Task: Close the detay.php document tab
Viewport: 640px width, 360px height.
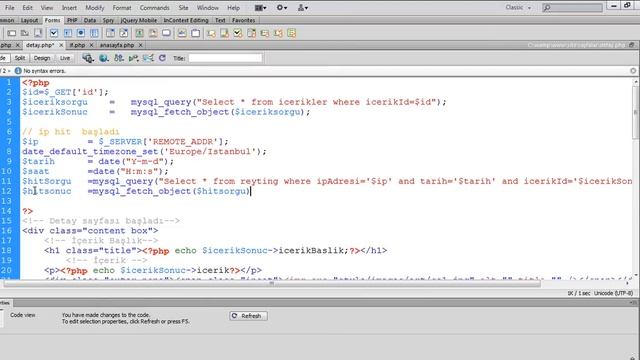Action: 61,45
